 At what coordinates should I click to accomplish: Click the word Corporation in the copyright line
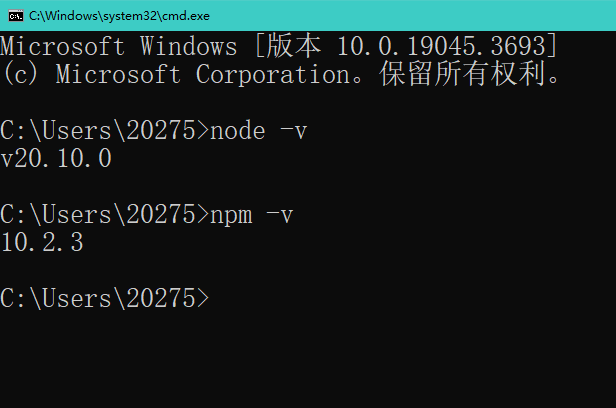coord(273,74)
